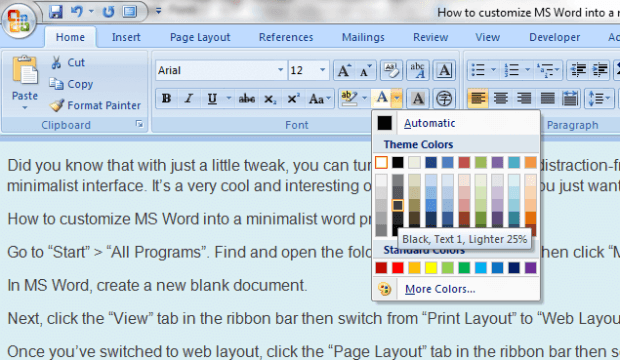The image size is (620, 360).
Task: Cut the selected text
Action: pyautogui.click(x=68, y=63)
